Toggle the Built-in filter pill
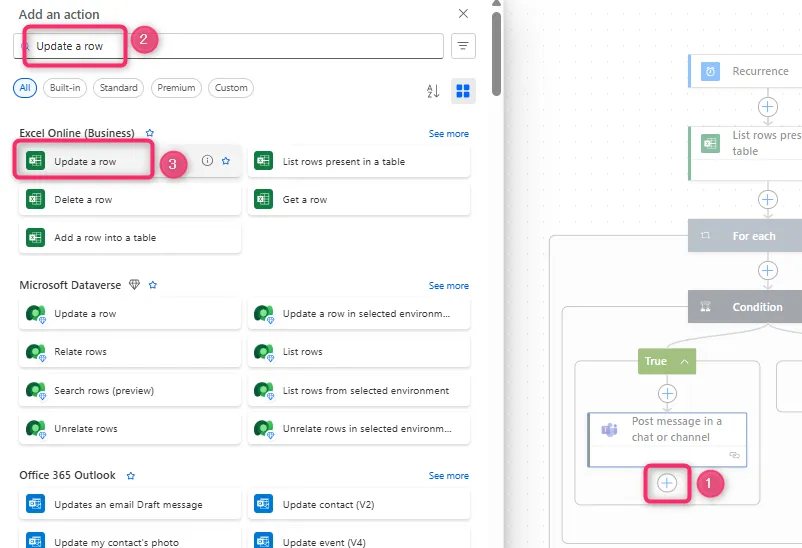The width and height of the screenshot is (802, 548). click(65, 88)
